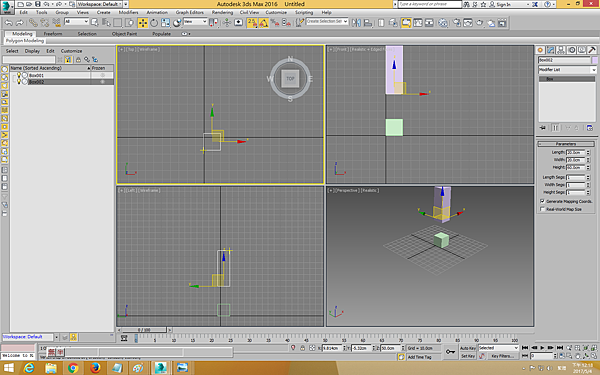This screenshot has width=600, height=375.
Task: Click the Set Keys large key icon
Action: pos(450,352)
